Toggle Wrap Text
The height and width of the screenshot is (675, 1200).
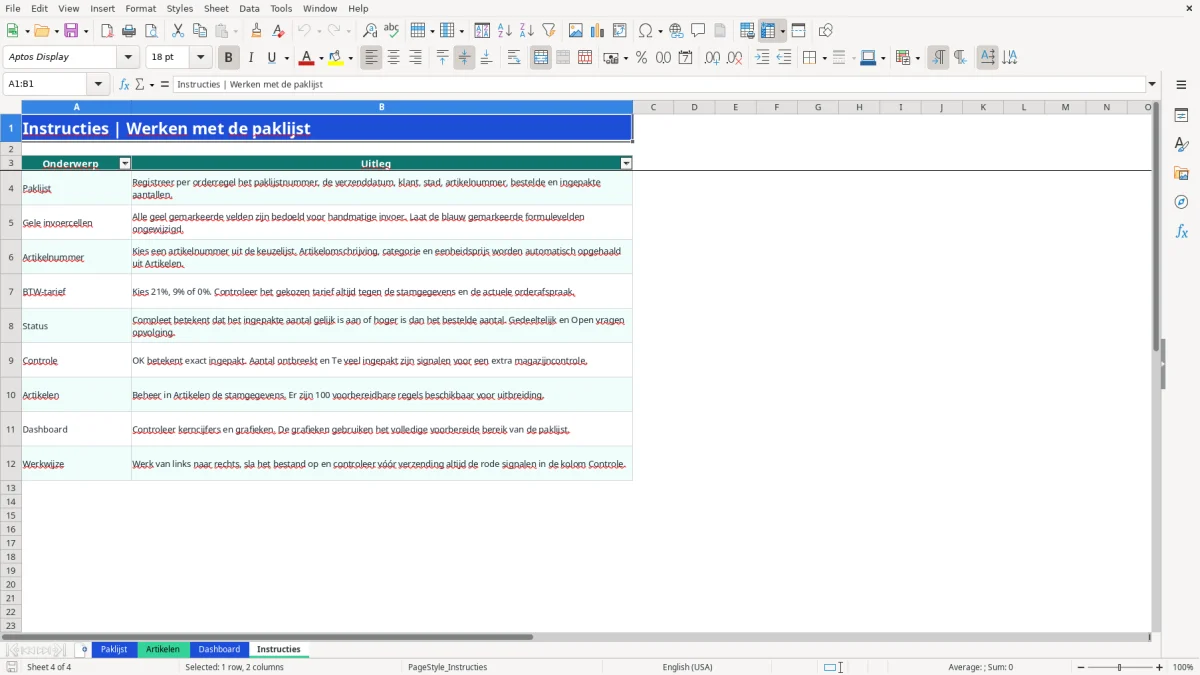click(514, 58)
